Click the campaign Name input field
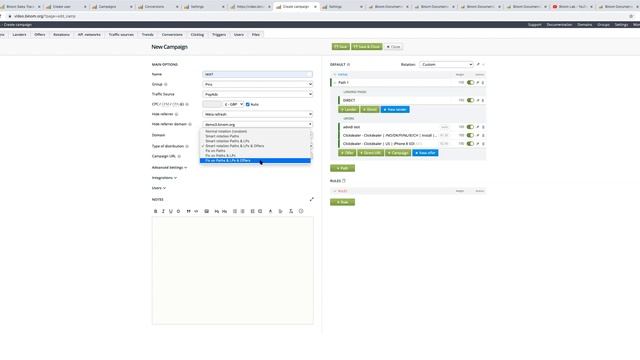This screenshot has height=360, width=640. (258, 74)
